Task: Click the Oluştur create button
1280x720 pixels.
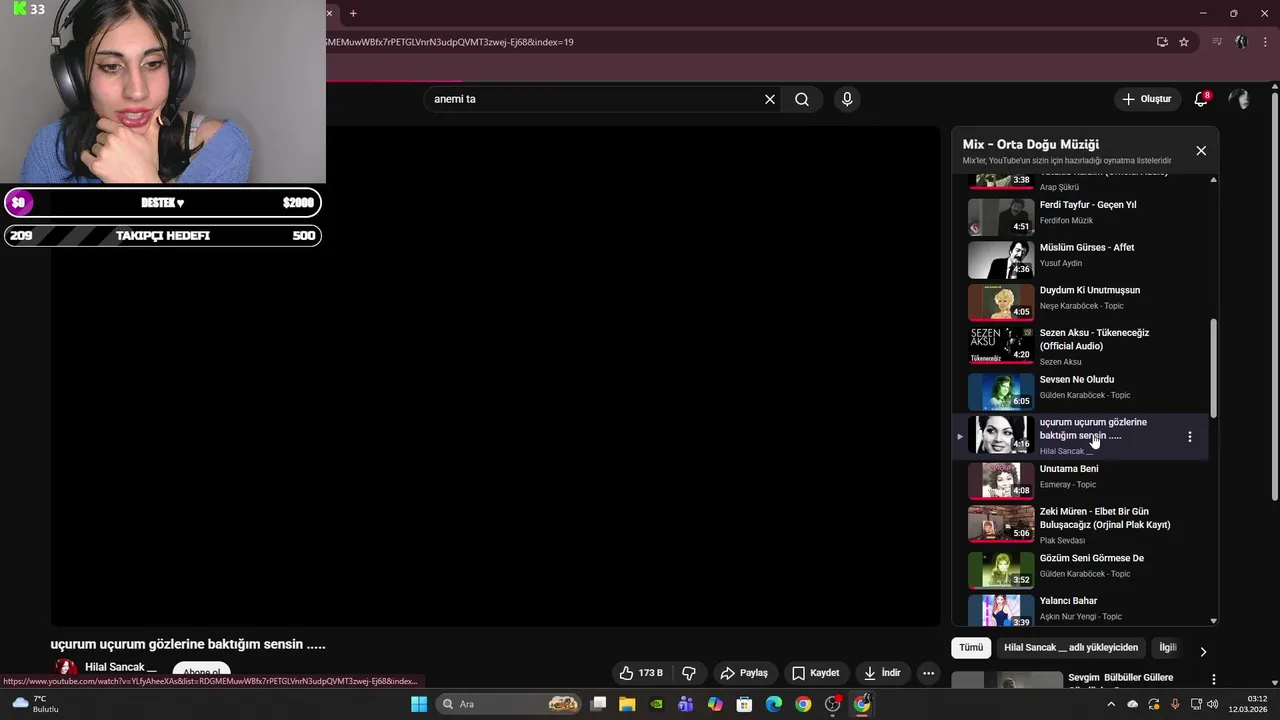Action: [1146, 99]
